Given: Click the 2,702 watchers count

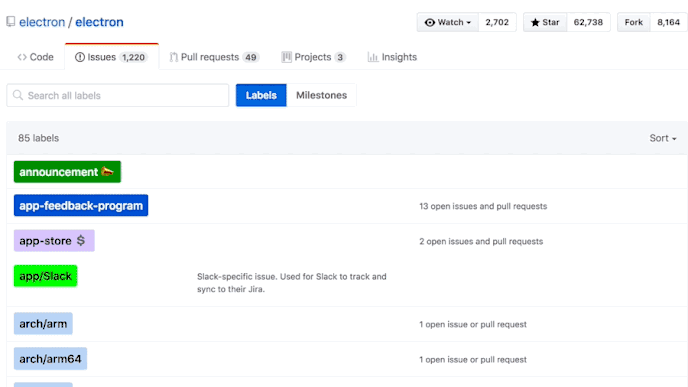Looking at the screenshot, I should click(x=497, y=22).
